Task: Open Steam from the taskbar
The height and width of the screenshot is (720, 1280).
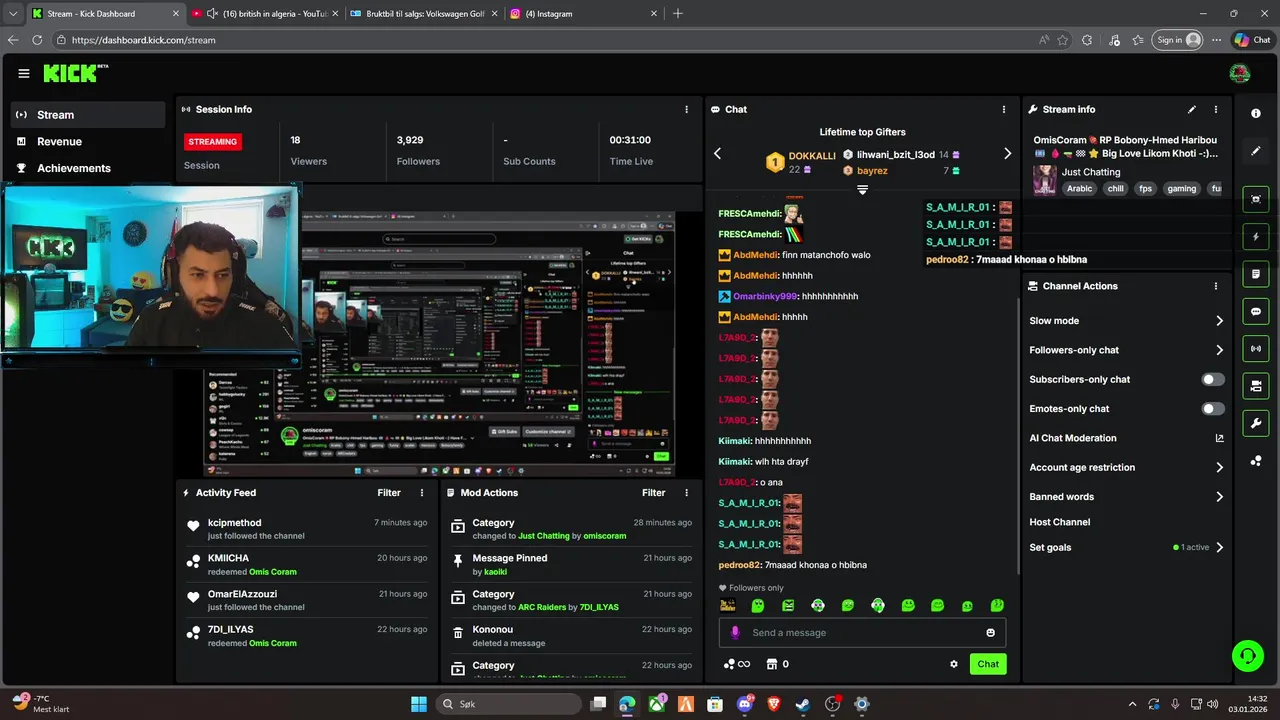Action: tap(803, 704)
